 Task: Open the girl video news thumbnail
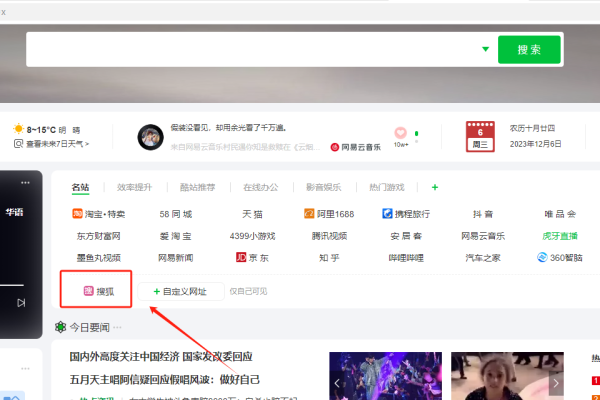coord(507,376)
